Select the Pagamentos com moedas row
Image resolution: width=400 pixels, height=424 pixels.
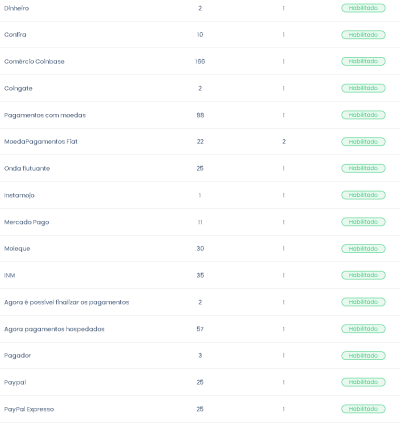coord(200,115)
